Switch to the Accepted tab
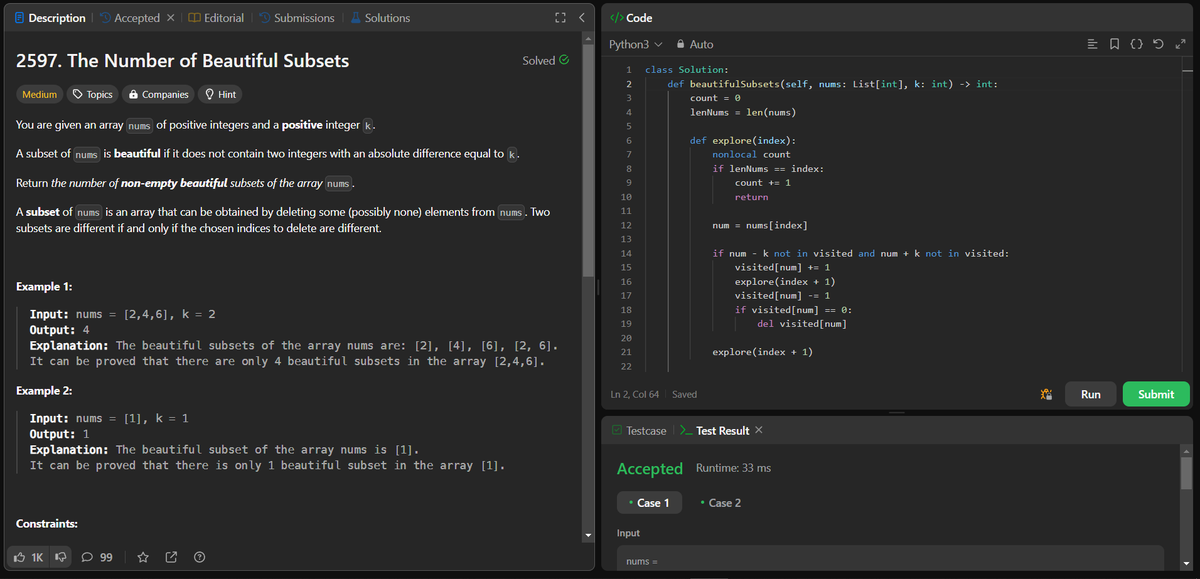The width and height of the screenshot is (1200, 579). tap(130, 18)
